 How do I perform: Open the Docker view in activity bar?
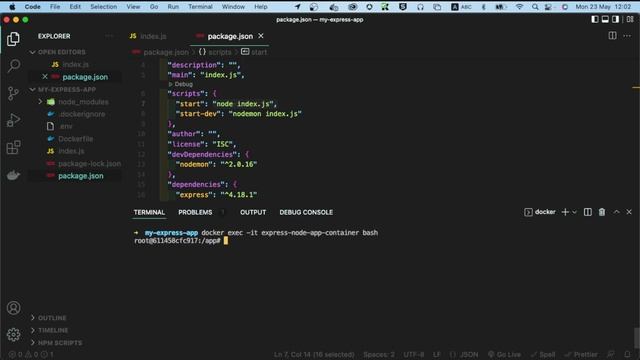point(13,175)
